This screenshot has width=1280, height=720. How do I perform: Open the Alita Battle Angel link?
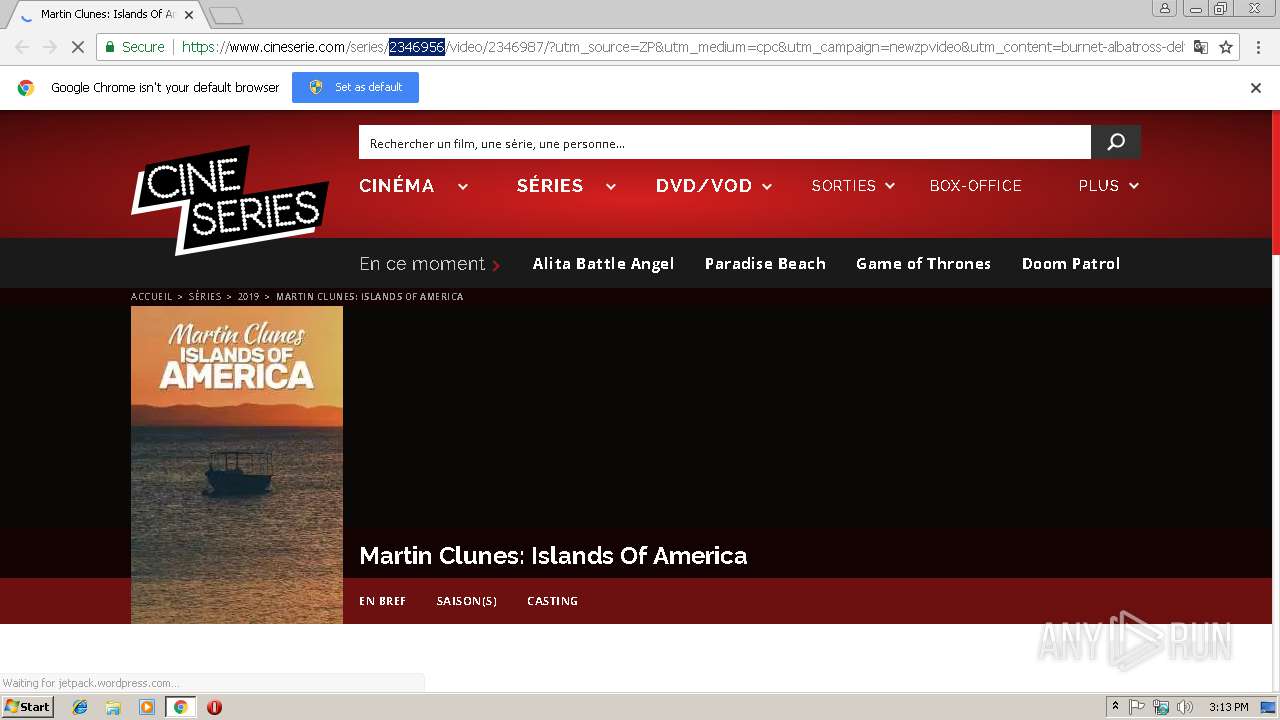pos(603,264)
